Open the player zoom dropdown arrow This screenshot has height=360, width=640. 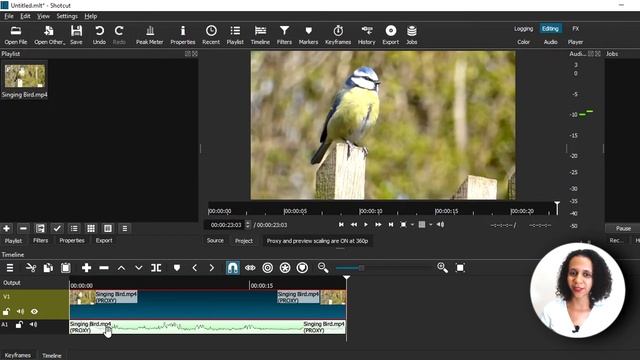412,224
